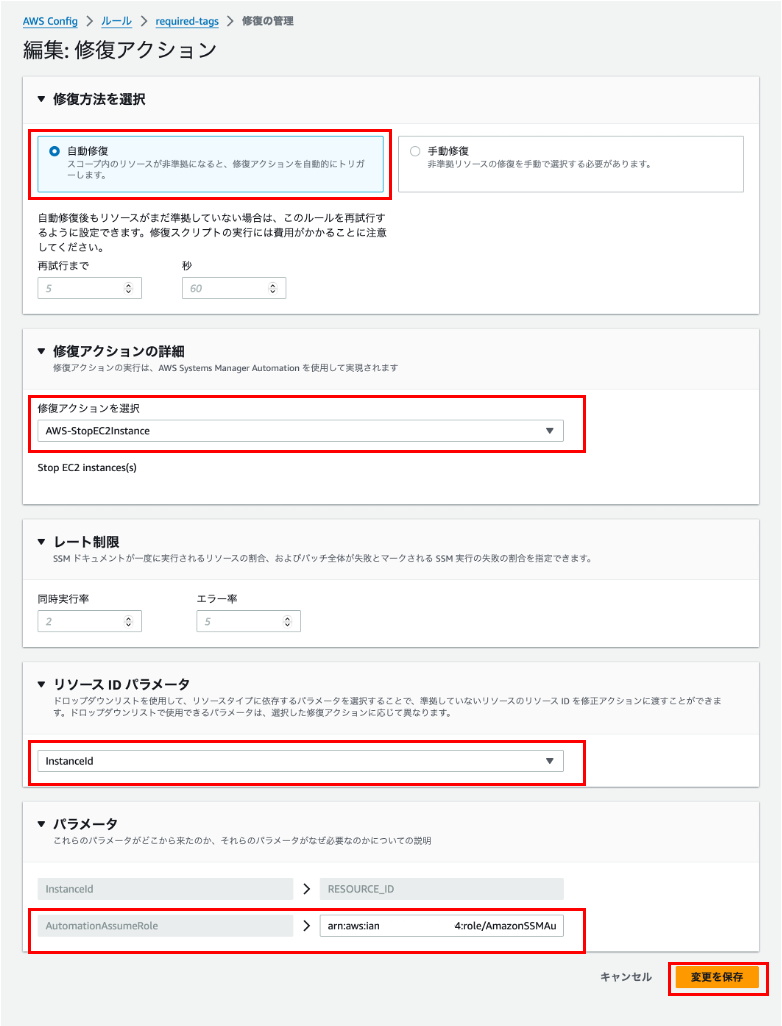Click the 編集: 修復アクション page heading
The width and height of the screenshot is (782, 1026).
click(x=120, y=50)
